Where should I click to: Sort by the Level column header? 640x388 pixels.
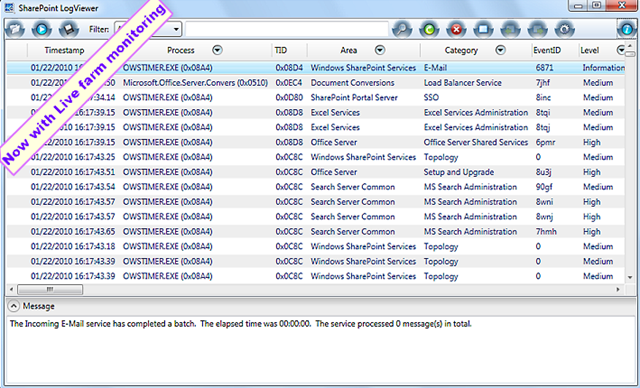tap(590, 50)
